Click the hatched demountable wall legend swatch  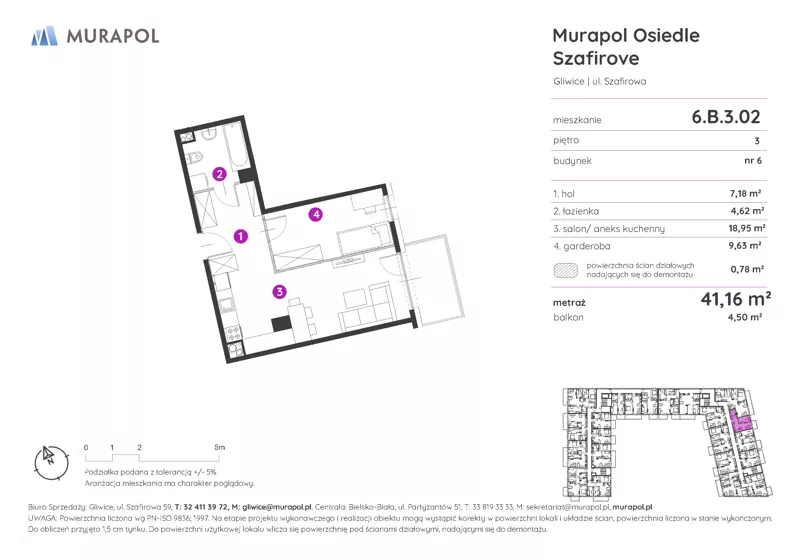[566, 270]
